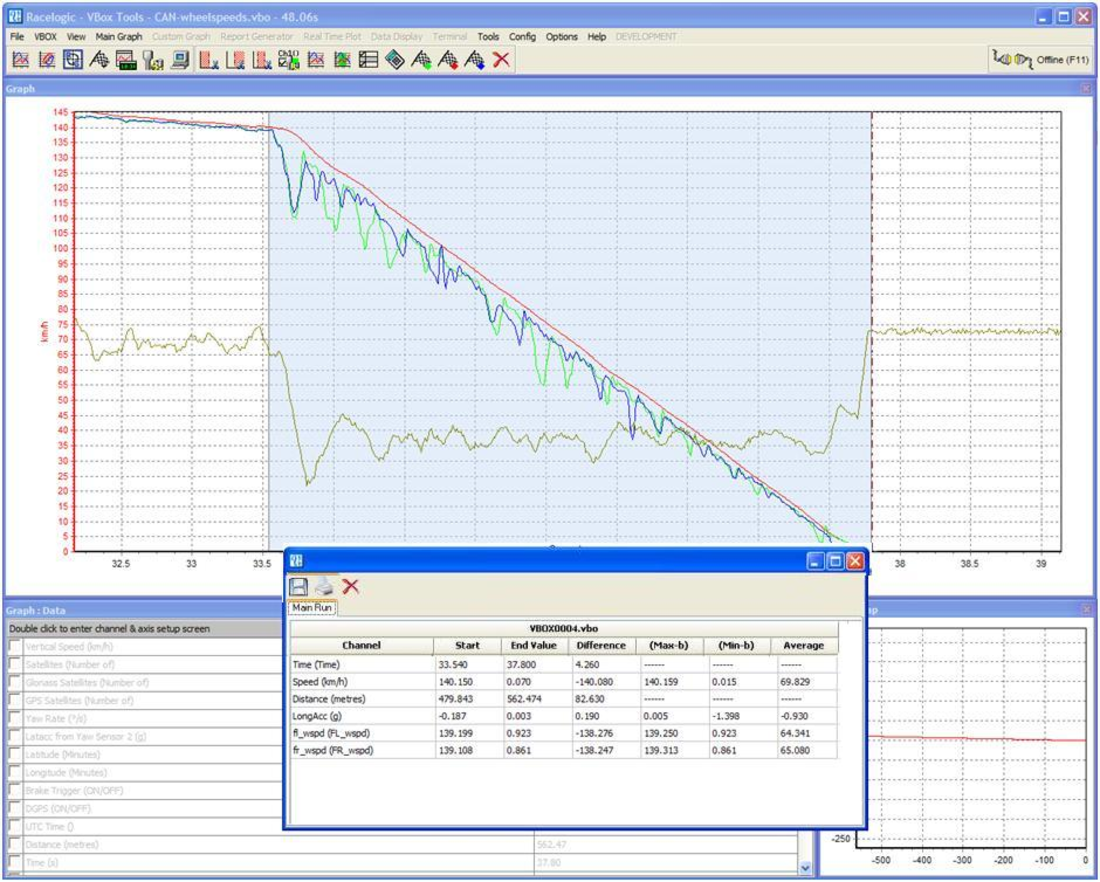Viewport: 1100px width, 882px height.
Task: Open the data table list icon
Action: click(x=368, y=60)
